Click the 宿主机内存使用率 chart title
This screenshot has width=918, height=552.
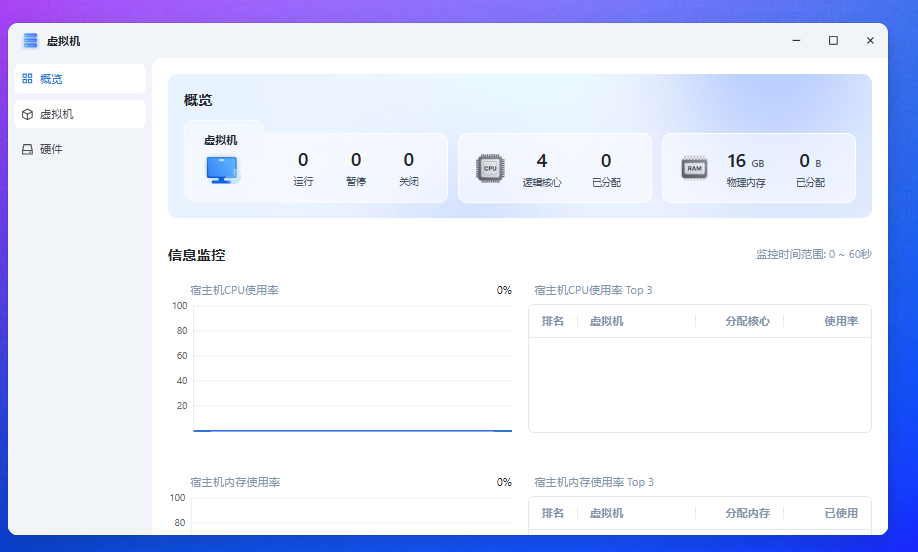(235, 482)
